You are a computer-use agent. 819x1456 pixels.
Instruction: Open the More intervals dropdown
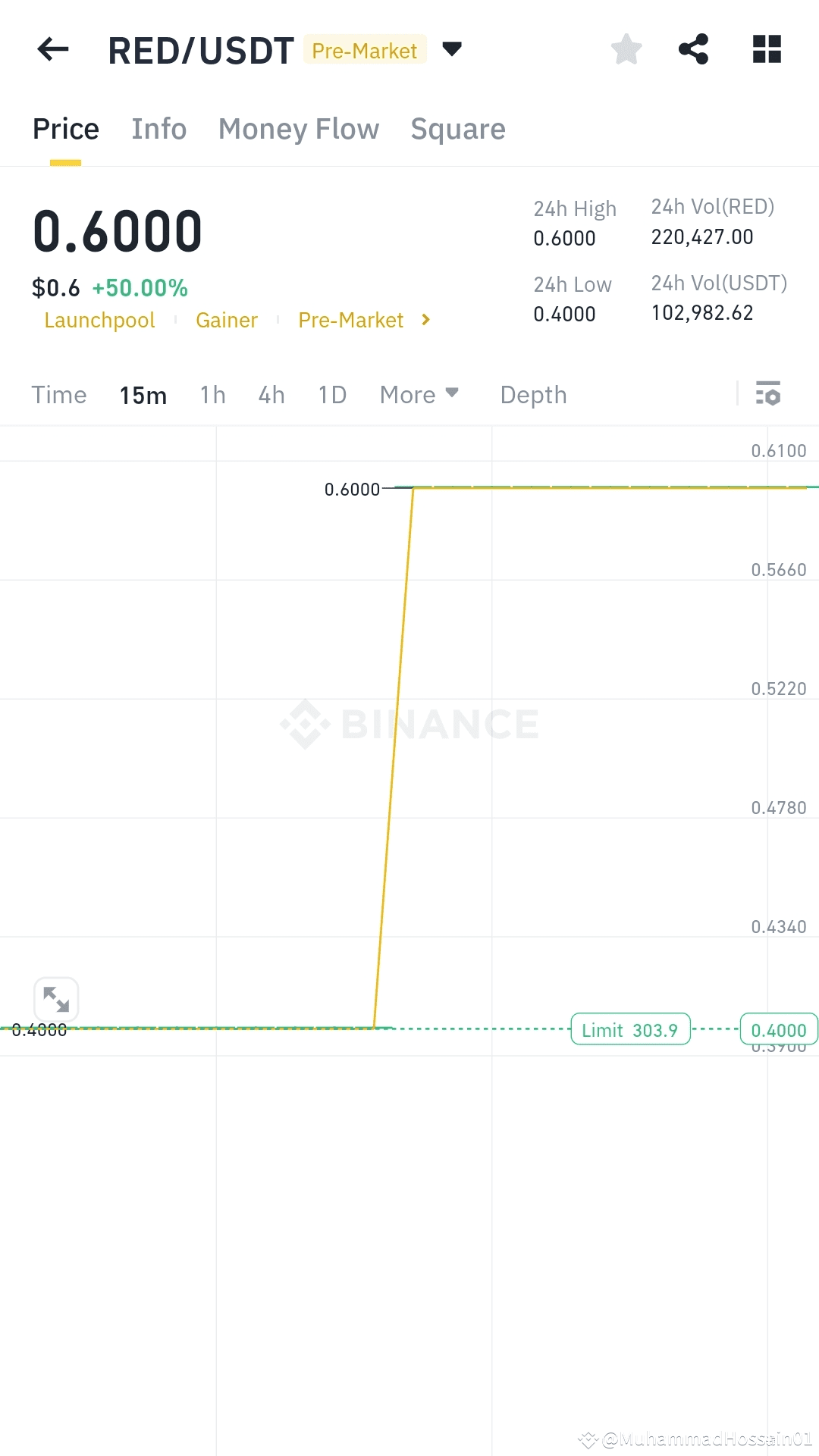pyautogui.click(x=419, y=395)
